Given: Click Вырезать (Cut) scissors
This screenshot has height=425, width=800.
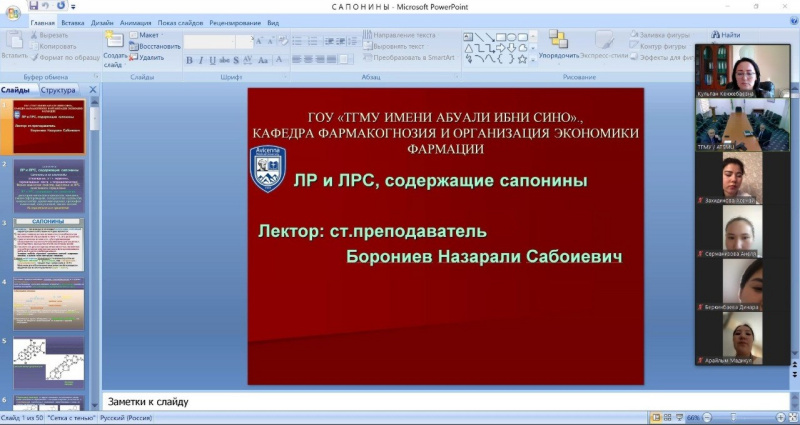Looking at the screenshot, I should [x=49, y=35].
